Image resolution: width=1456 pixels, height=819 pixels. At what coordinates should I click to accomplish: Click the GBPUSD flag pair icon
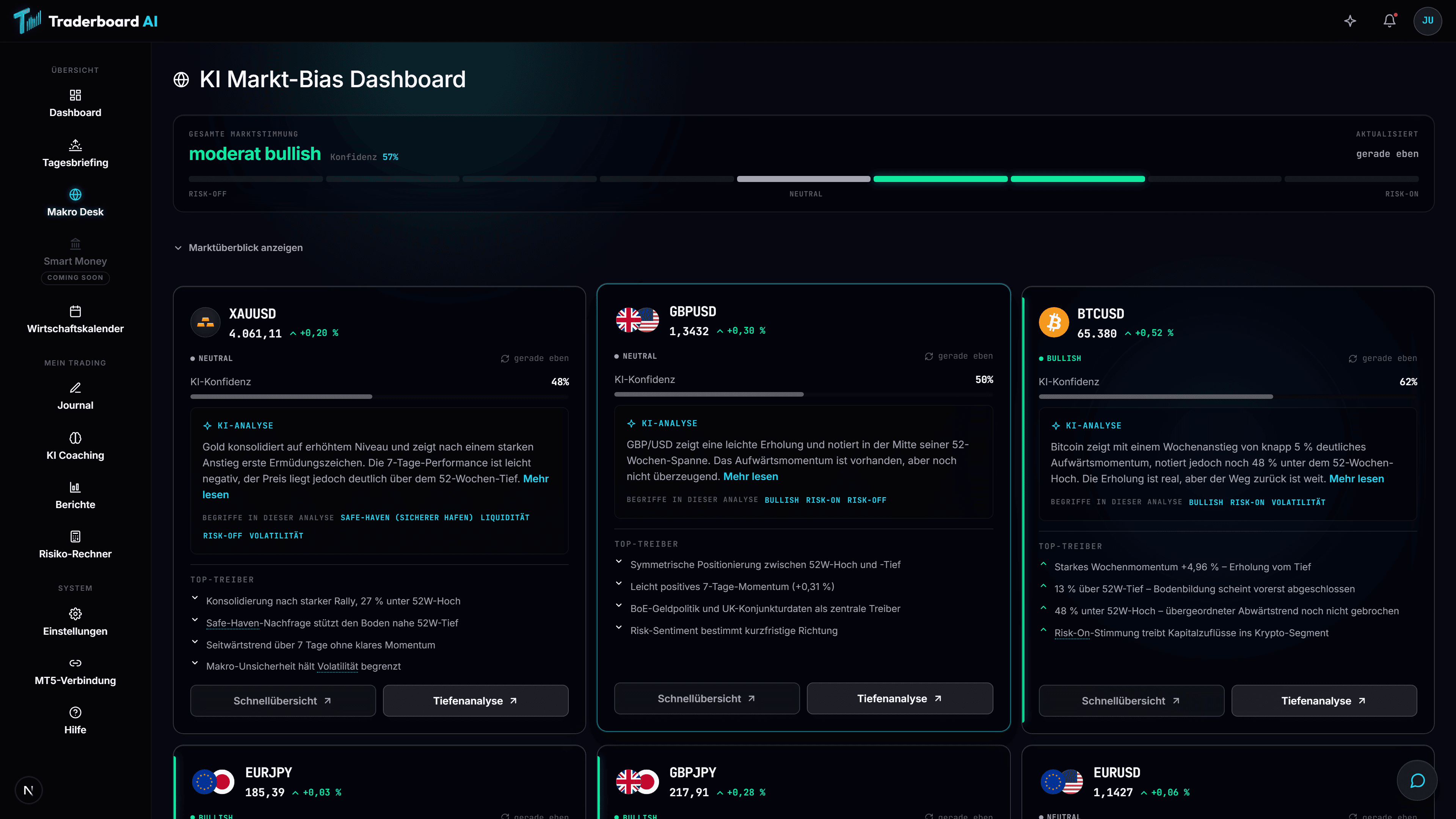click(x=637, y=320)
